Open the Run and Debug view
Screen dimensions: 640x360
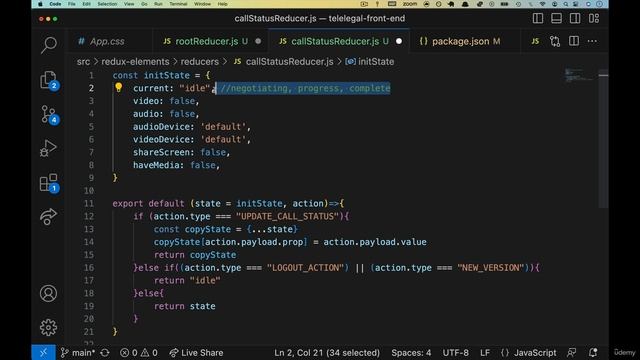48,149
